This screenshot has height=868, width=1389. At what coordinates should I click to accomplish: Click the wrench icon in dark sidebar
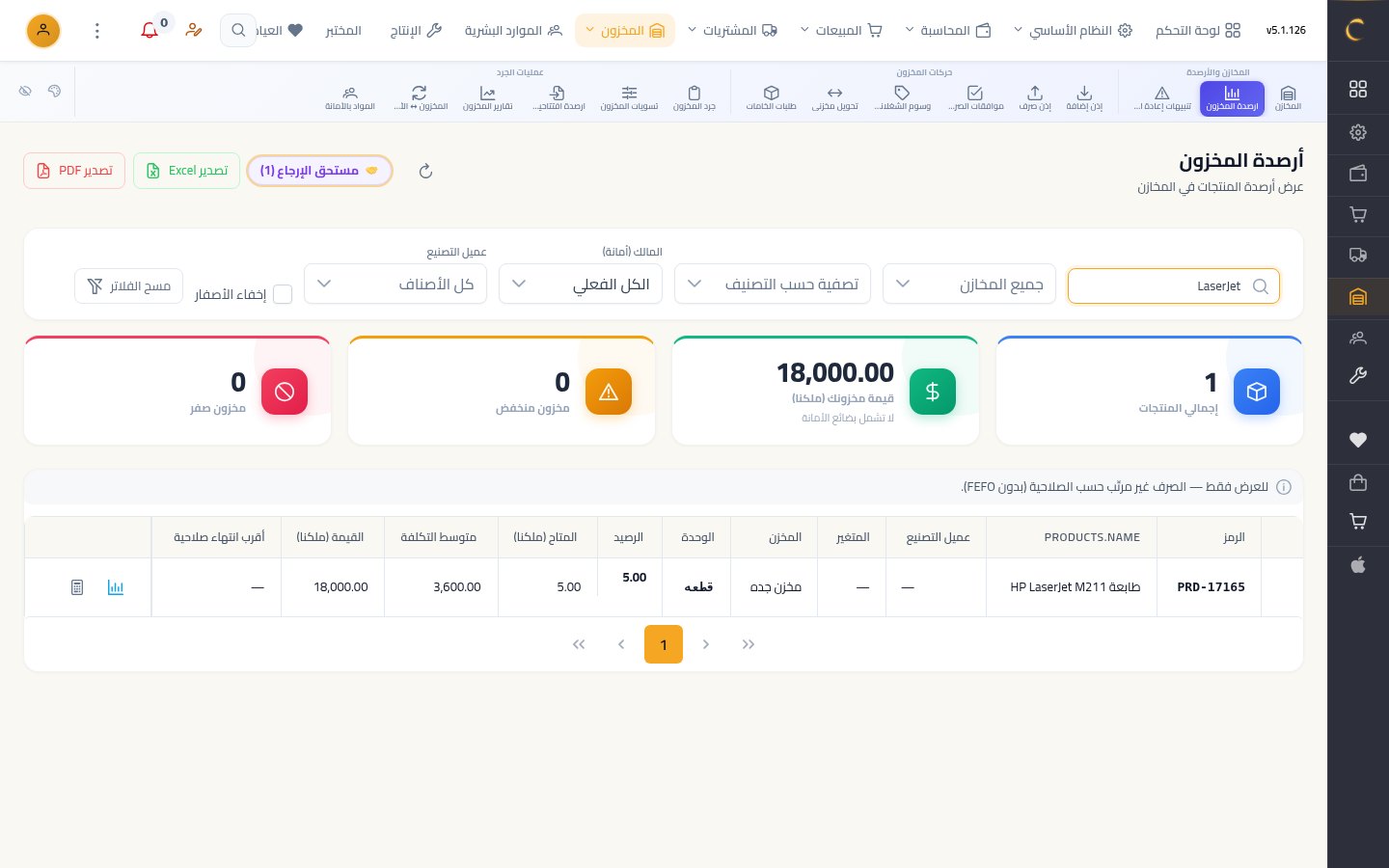click(x=1358, y=376)
